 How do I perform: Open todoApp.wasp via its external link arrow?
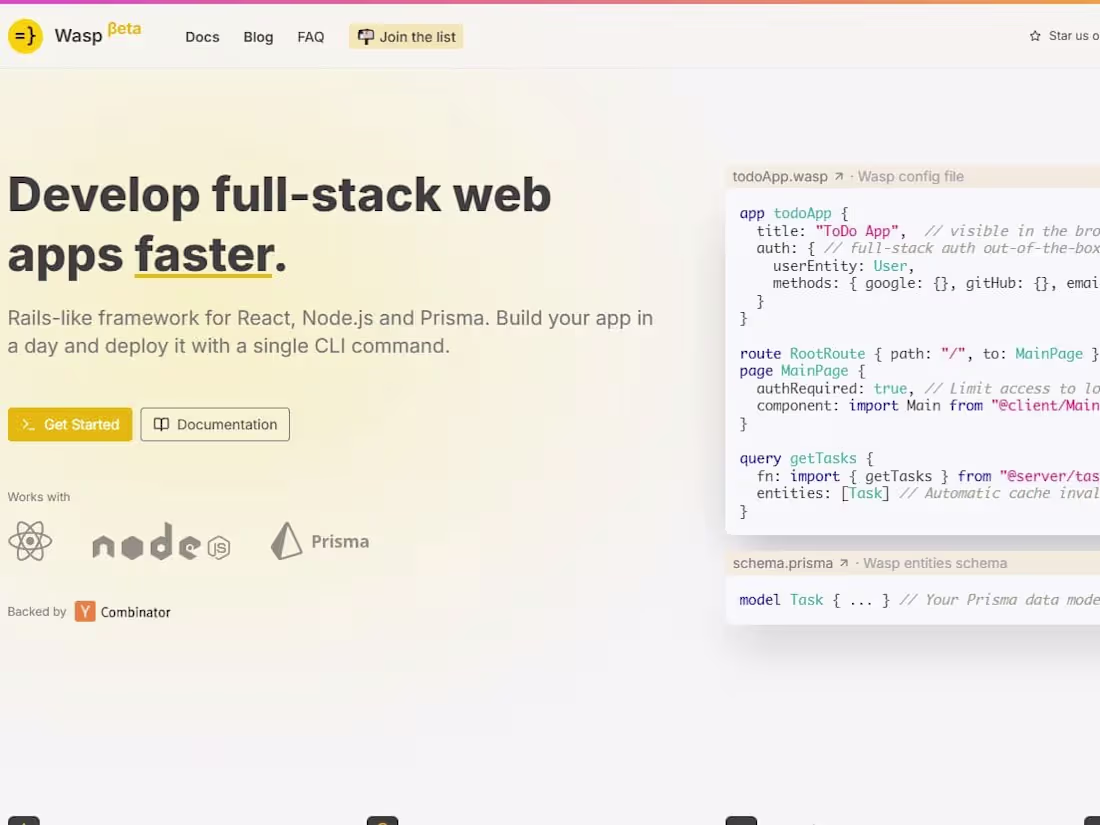coord(840,175)
